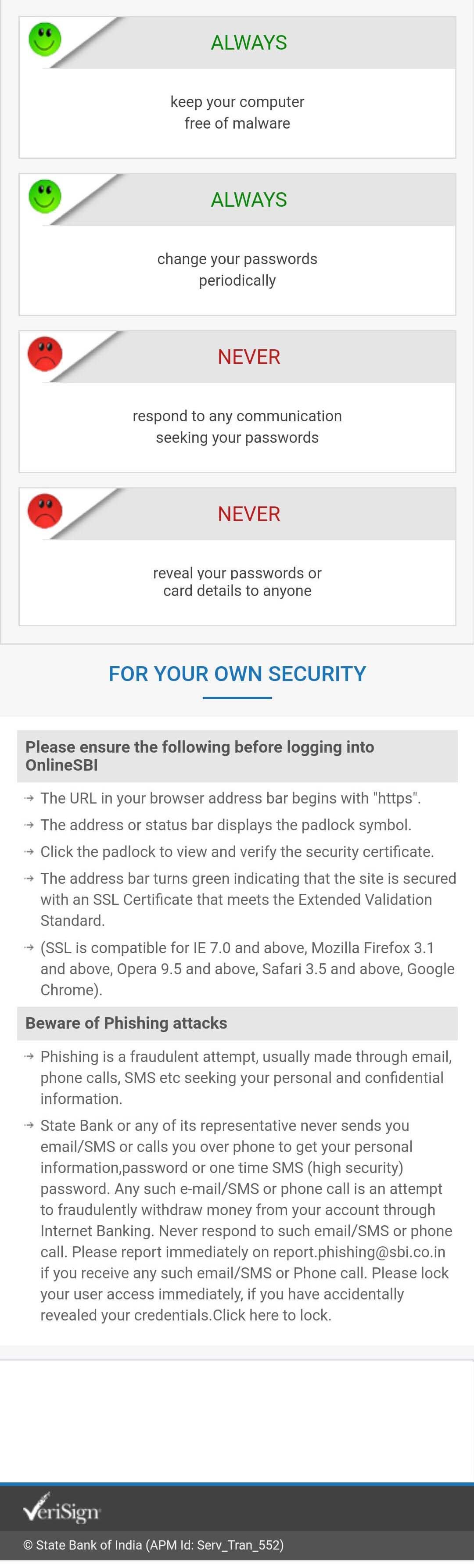Click the State Bank of India copyright text
The width and height of the screenshot is (474, 1568).
pos(153,1545)
